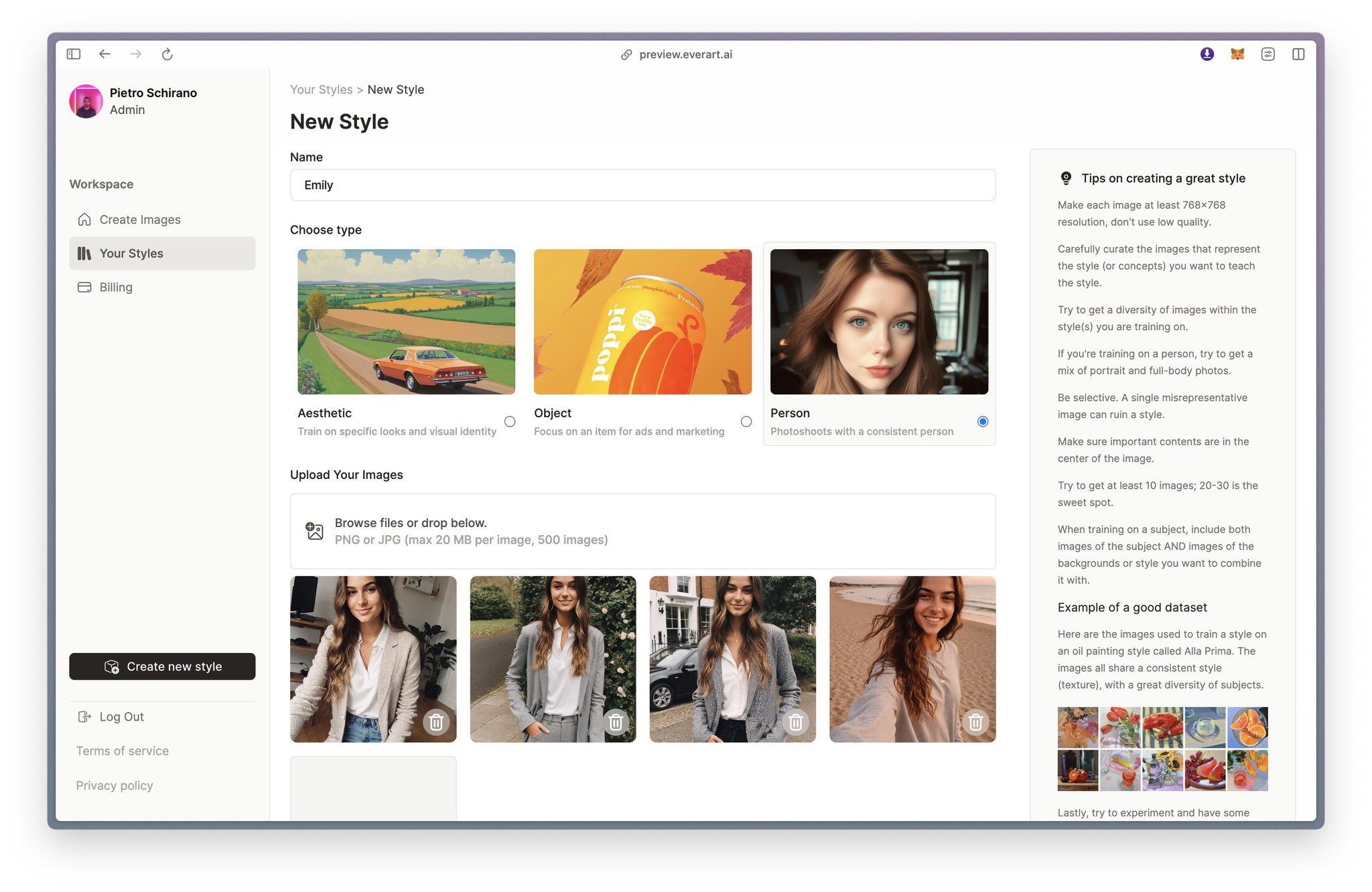Select the Object type radio button

(746, 421)
